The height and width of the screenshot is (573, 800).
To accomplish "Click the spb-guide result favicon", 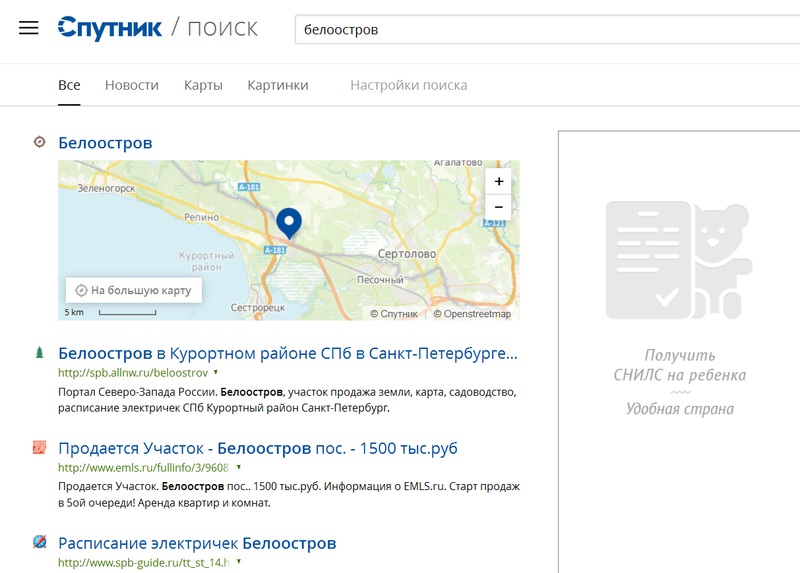I will click(x=39, y=543).
